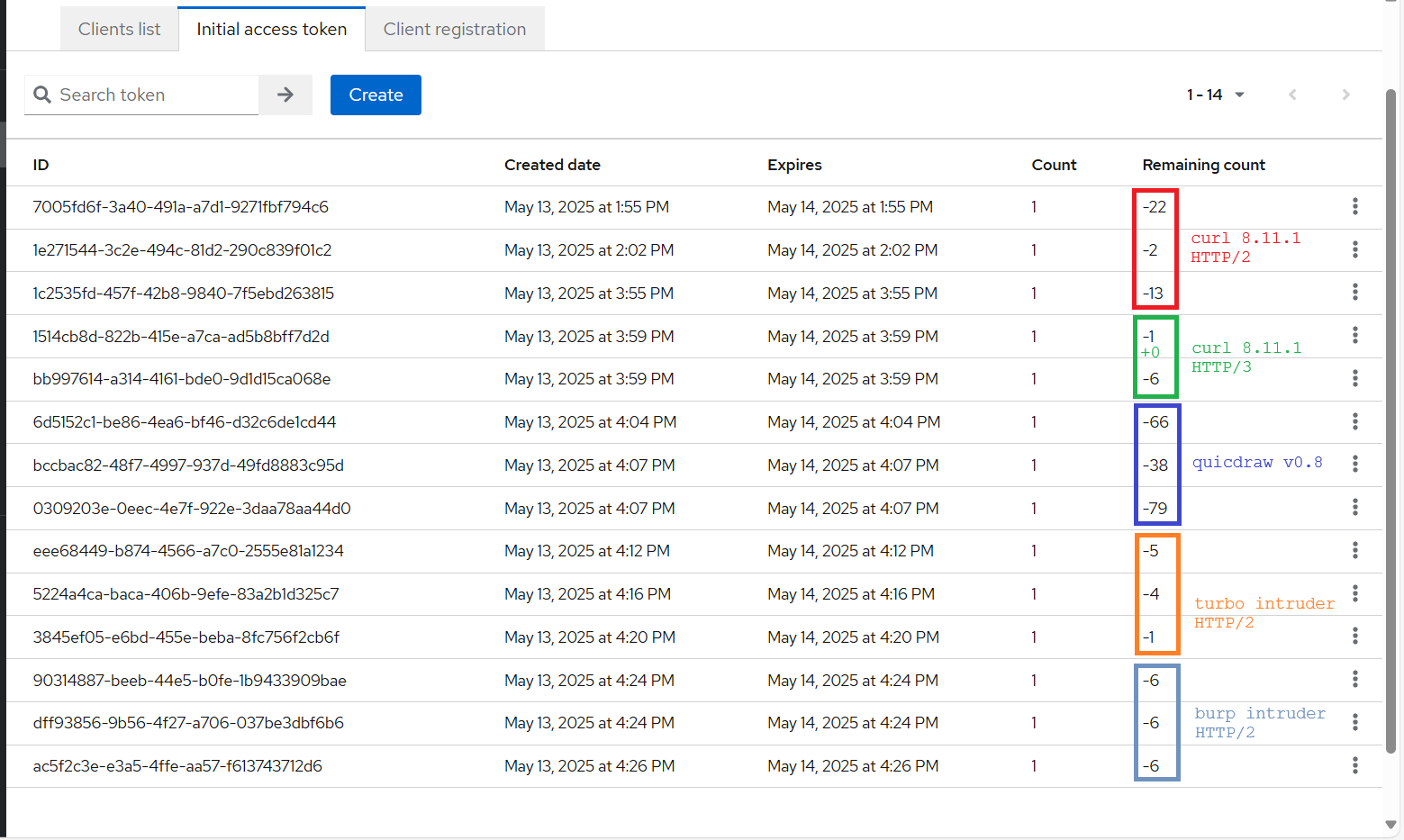Open actions for token 3845ef05-e6bd-455e-beba-8fc756f2cb6f
Viewport: 1404px width, 840px height.
point(1354,637)
